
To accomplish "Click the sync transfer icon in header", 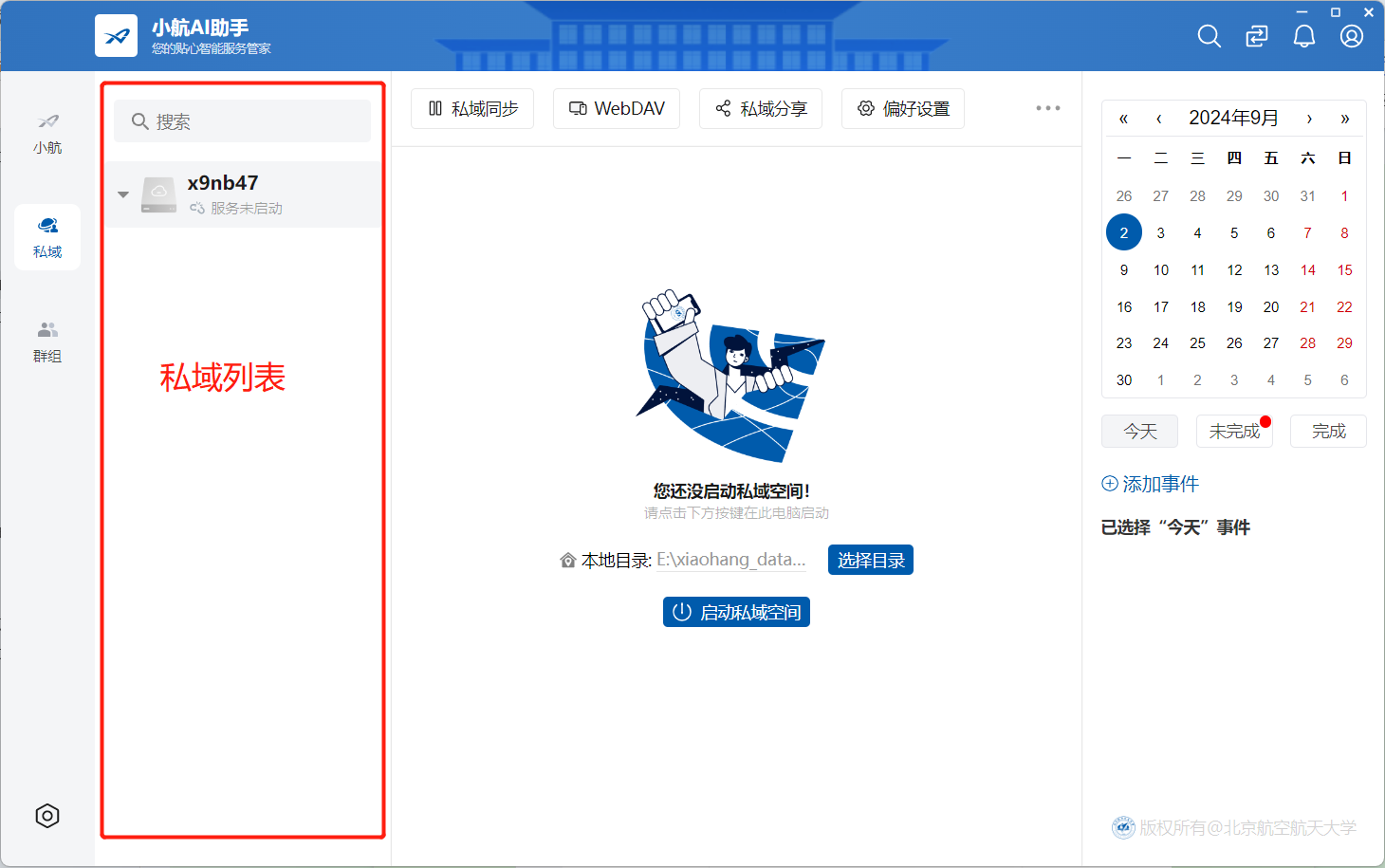I will [1256, 36].
